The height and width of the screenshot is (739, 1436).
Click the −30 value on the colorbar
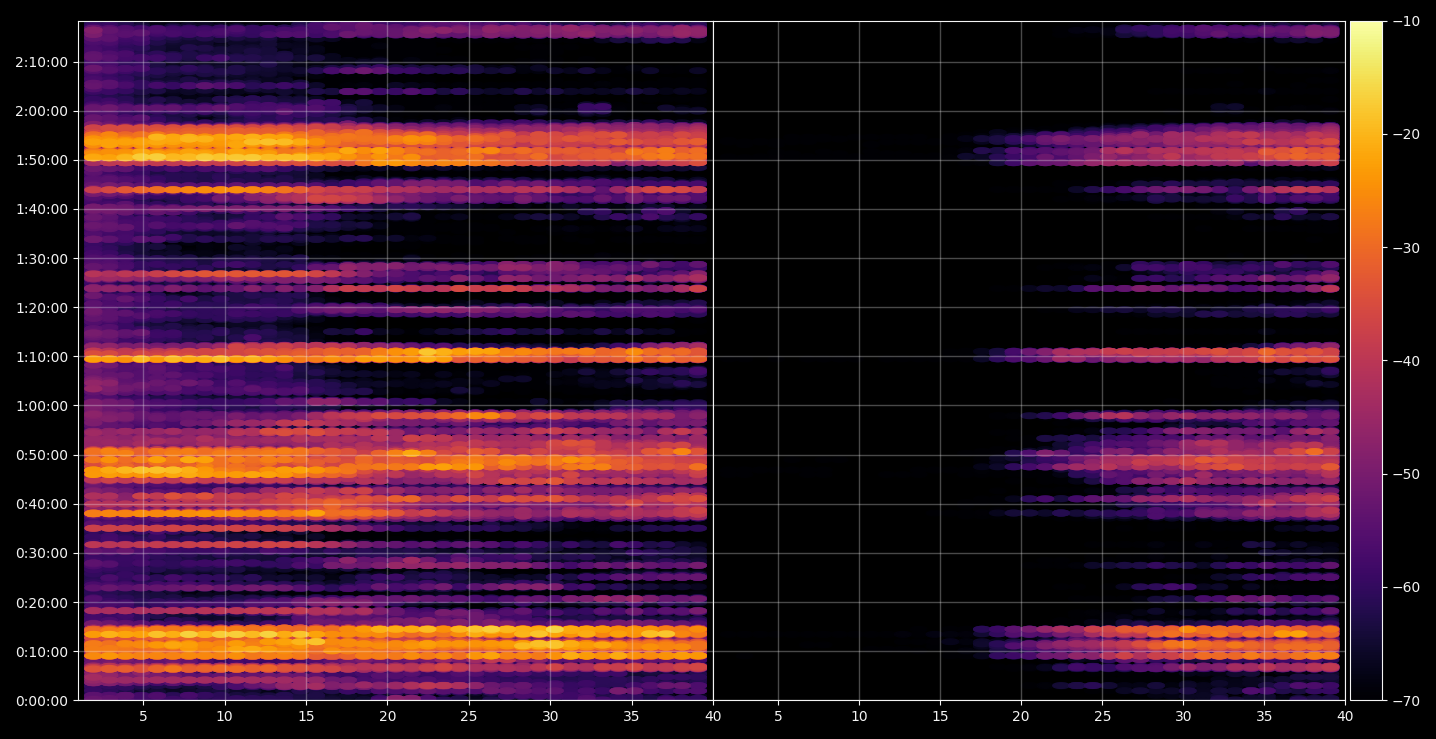click(1405, 248)
